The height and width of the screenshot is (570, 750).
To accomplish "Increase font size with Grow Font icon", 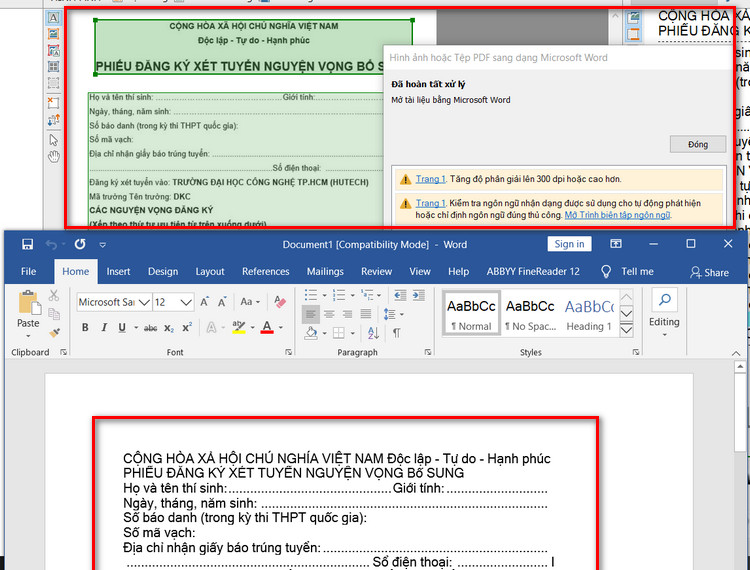I will click(205, 302).
